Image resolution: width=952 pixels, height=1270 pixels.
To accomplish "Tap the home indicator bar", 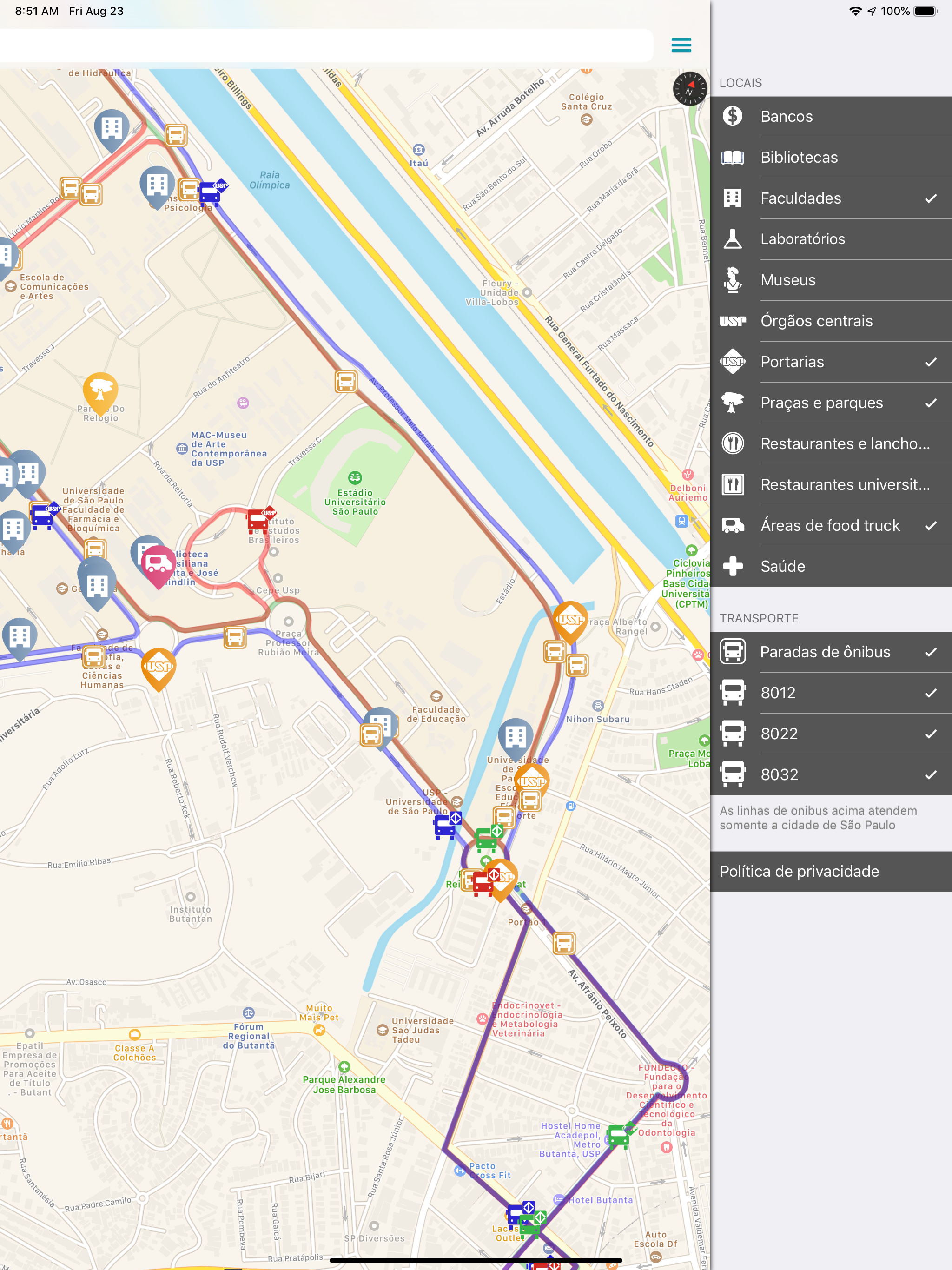I will click(476, 1260).
